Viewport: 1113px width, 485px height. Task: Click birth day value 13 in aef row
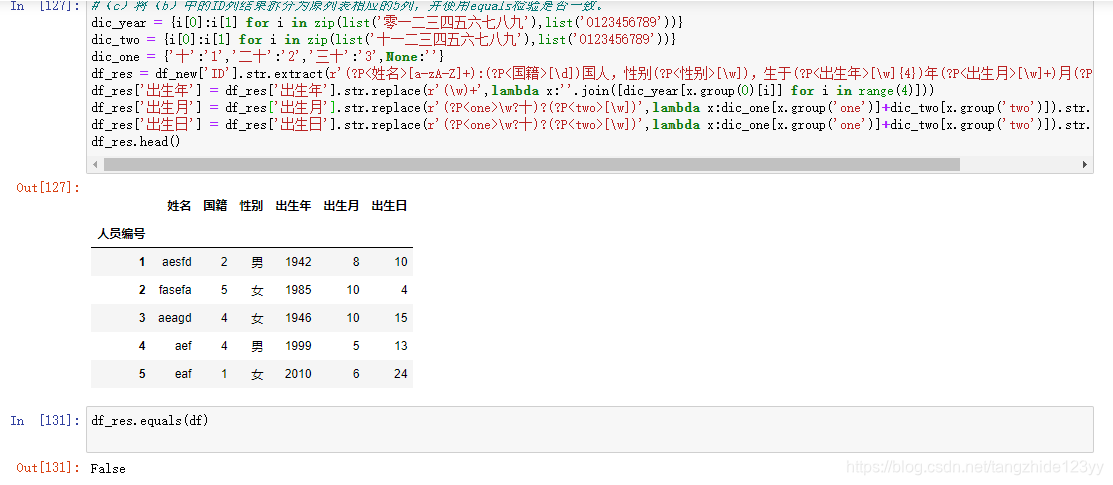(x=401, y=346)
